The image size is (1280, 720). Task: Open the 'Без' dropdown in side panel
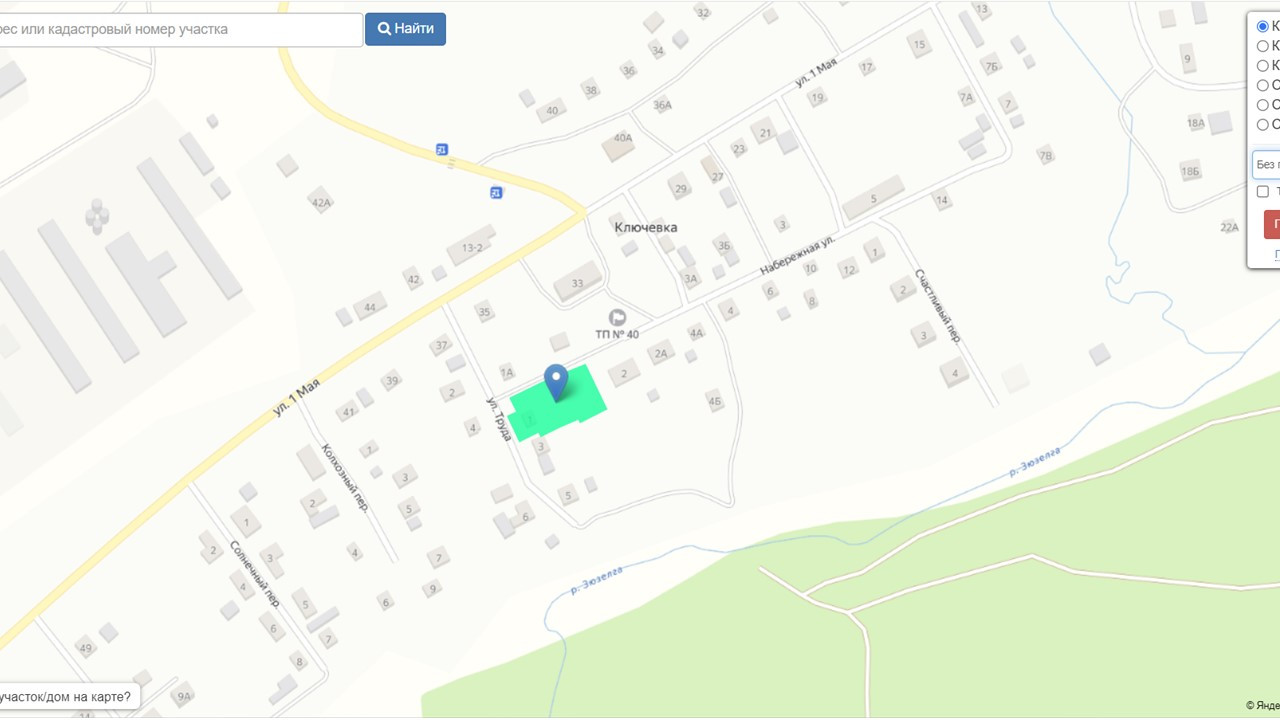pyautogui.click(x=1266, y=164)
